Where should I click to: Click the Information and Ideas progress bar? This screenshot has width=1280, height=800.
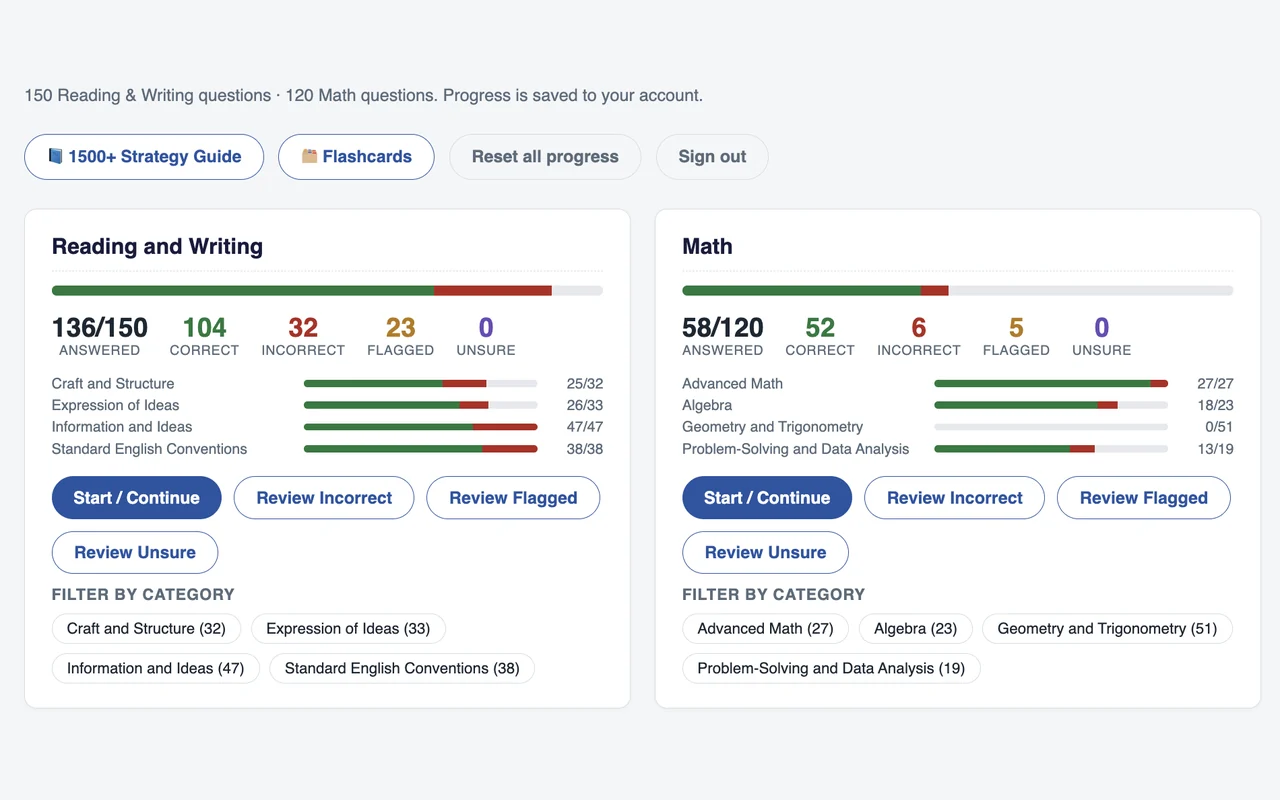pyautogui.click(x=420, y=427)
